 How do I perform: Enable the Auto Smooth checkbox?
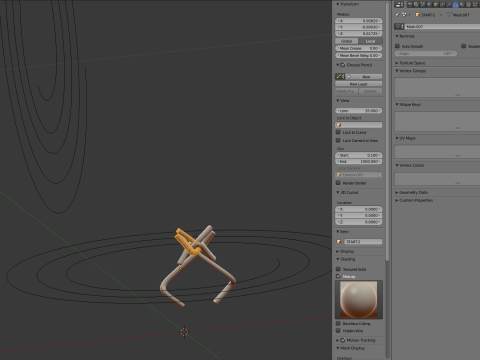tap(397, 46)
